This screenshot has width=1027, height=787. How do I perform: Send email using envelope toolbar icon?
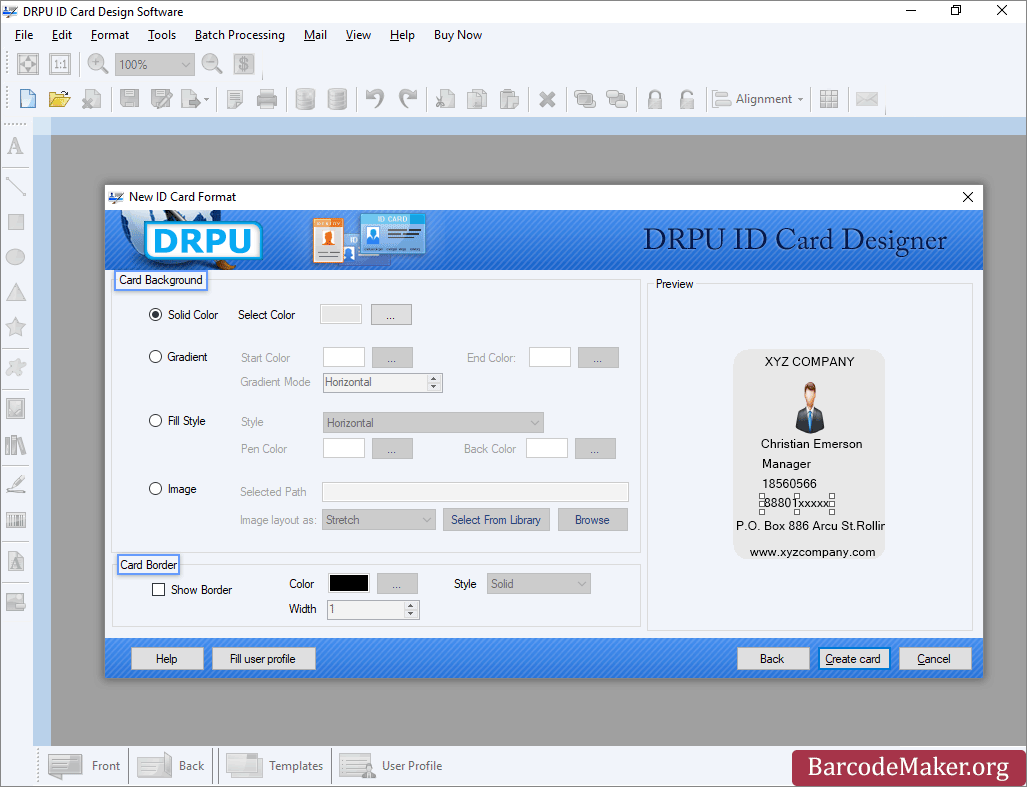(867, 99)
